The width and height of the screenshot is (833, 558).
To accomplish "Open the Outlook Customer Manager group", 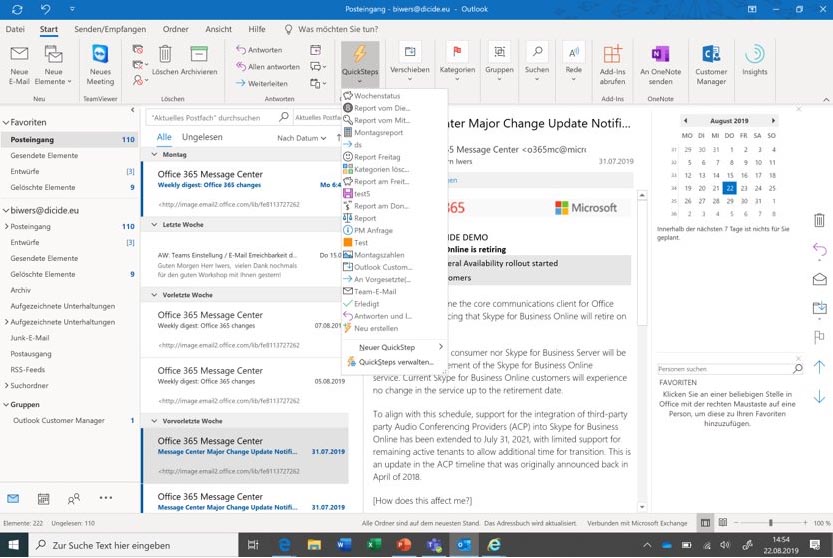I will coord(58,420).
